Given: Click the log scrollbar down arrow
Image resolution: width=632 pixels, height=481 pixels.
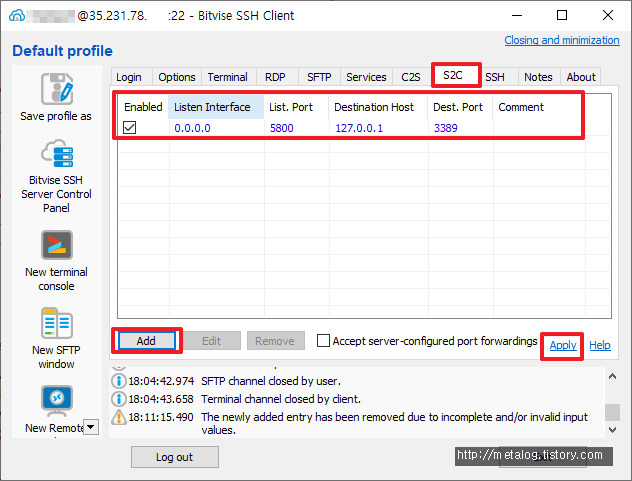Looking at the screenshot, I should 612,430.
